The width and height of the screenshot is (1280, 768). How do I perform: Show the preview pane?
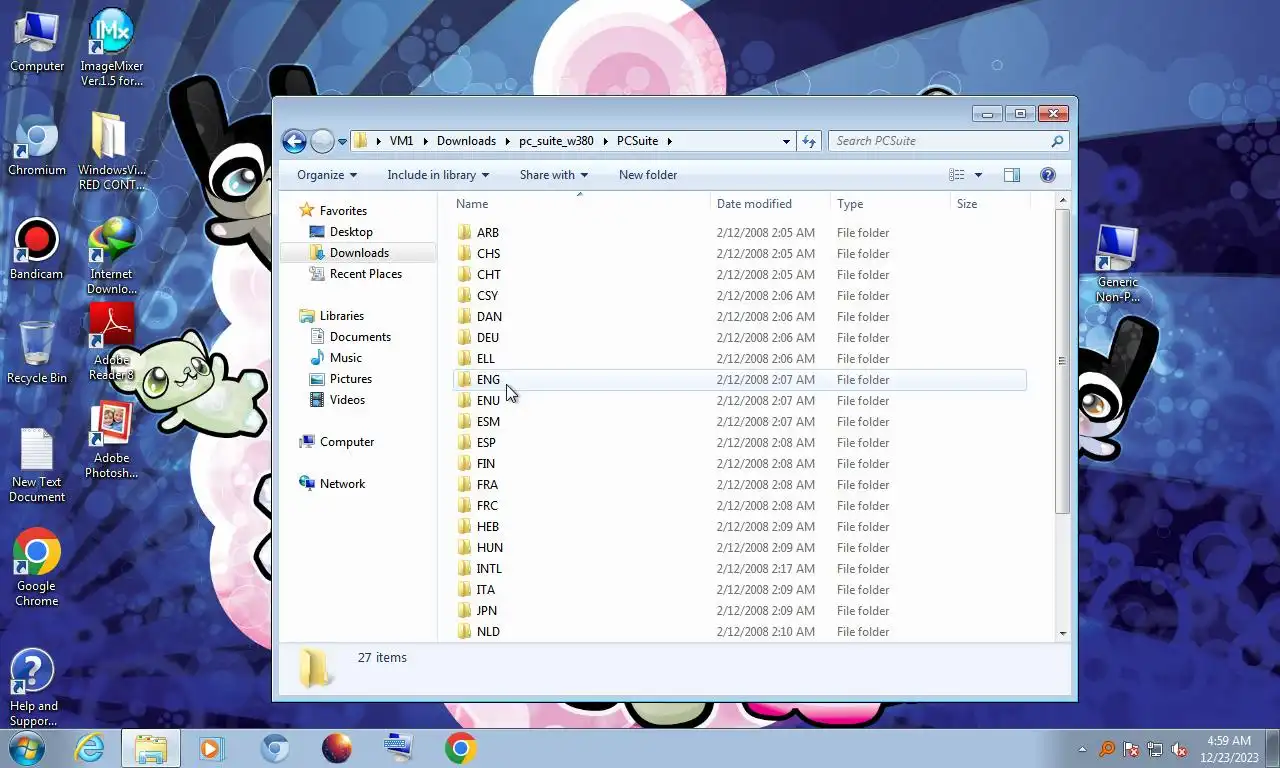(1012, 175)
